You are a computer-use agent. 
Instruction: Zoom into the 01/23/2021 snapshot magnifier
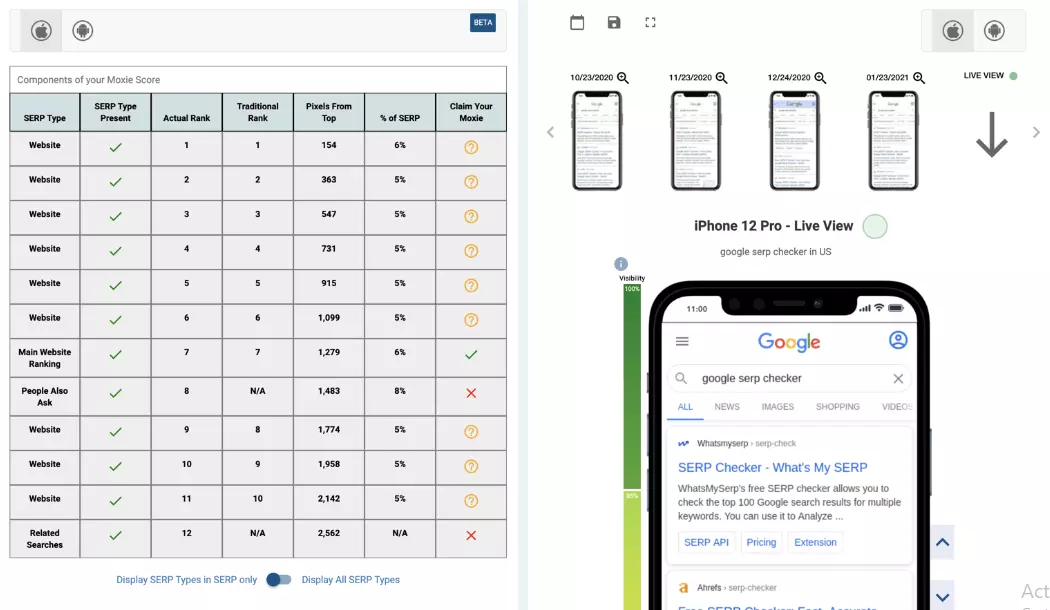coord(919,78)
